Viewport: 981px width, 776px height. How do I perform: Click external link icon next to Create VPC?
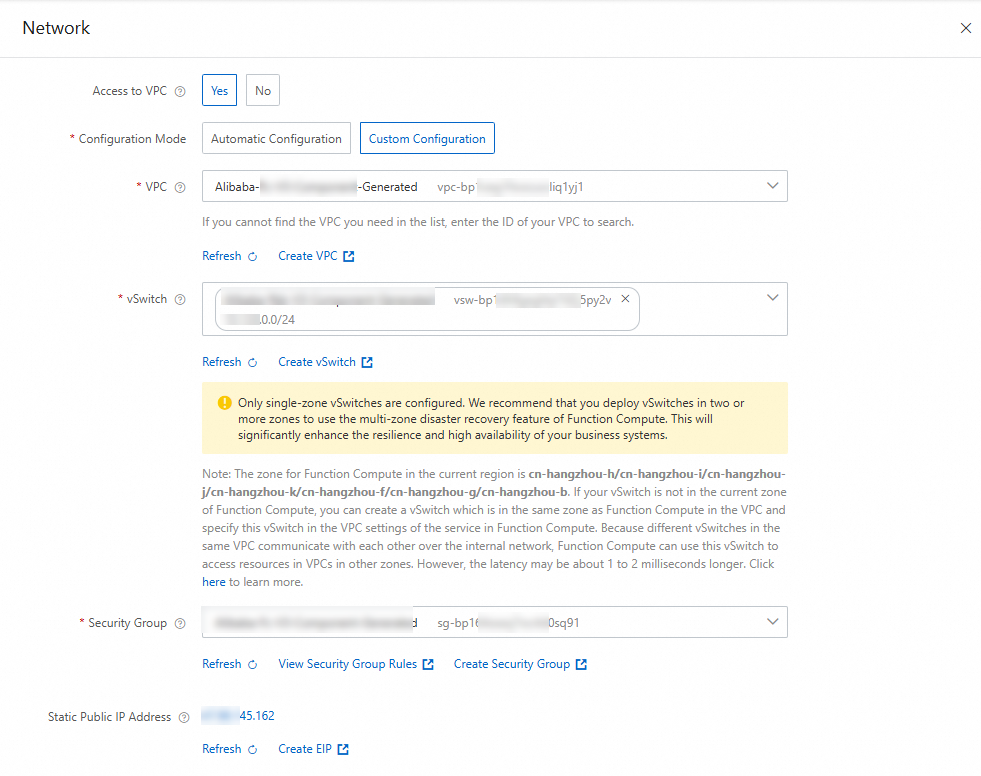349,257
